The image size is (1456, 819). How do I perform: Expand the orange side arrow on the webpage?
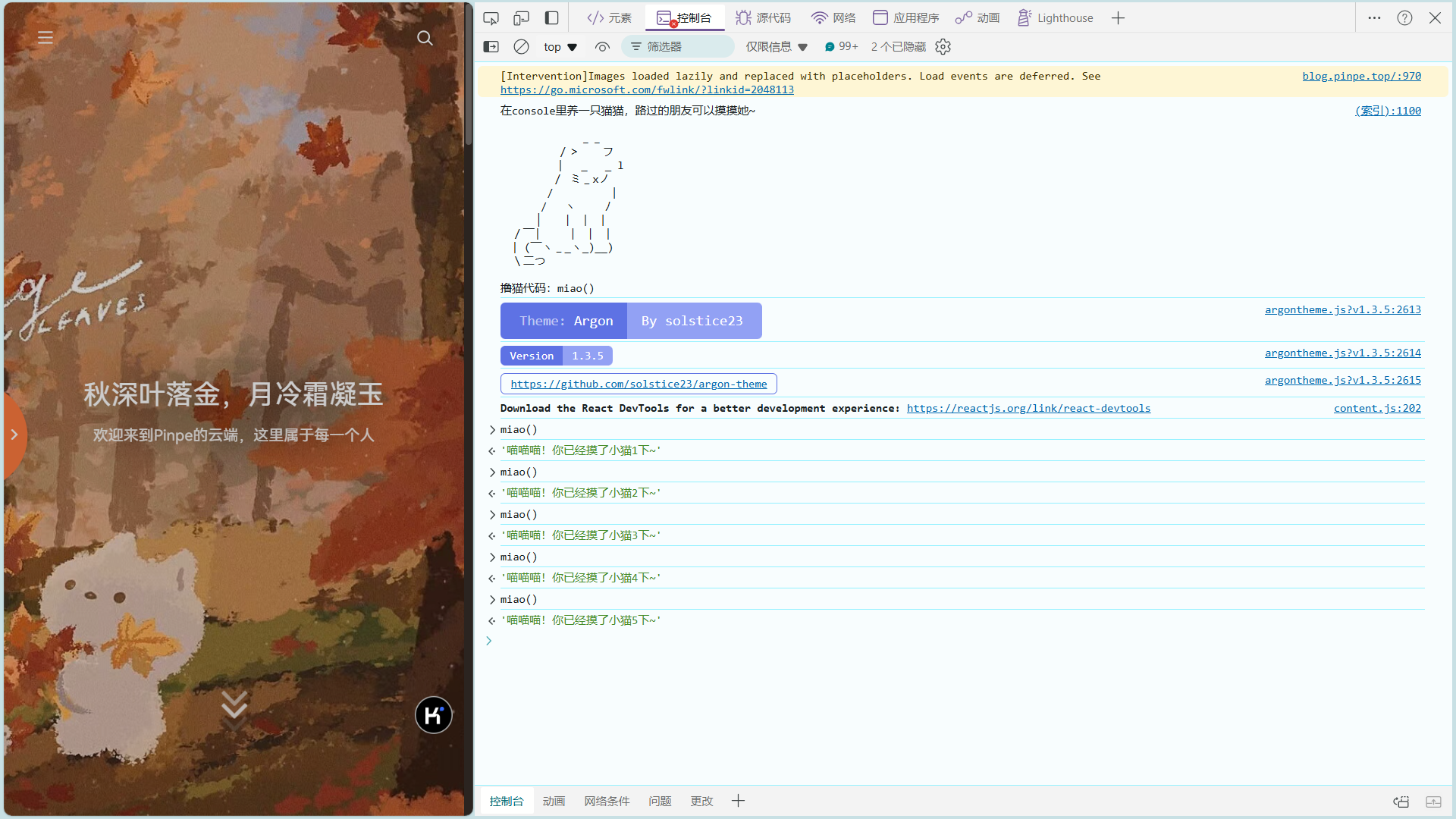point(14,435)
